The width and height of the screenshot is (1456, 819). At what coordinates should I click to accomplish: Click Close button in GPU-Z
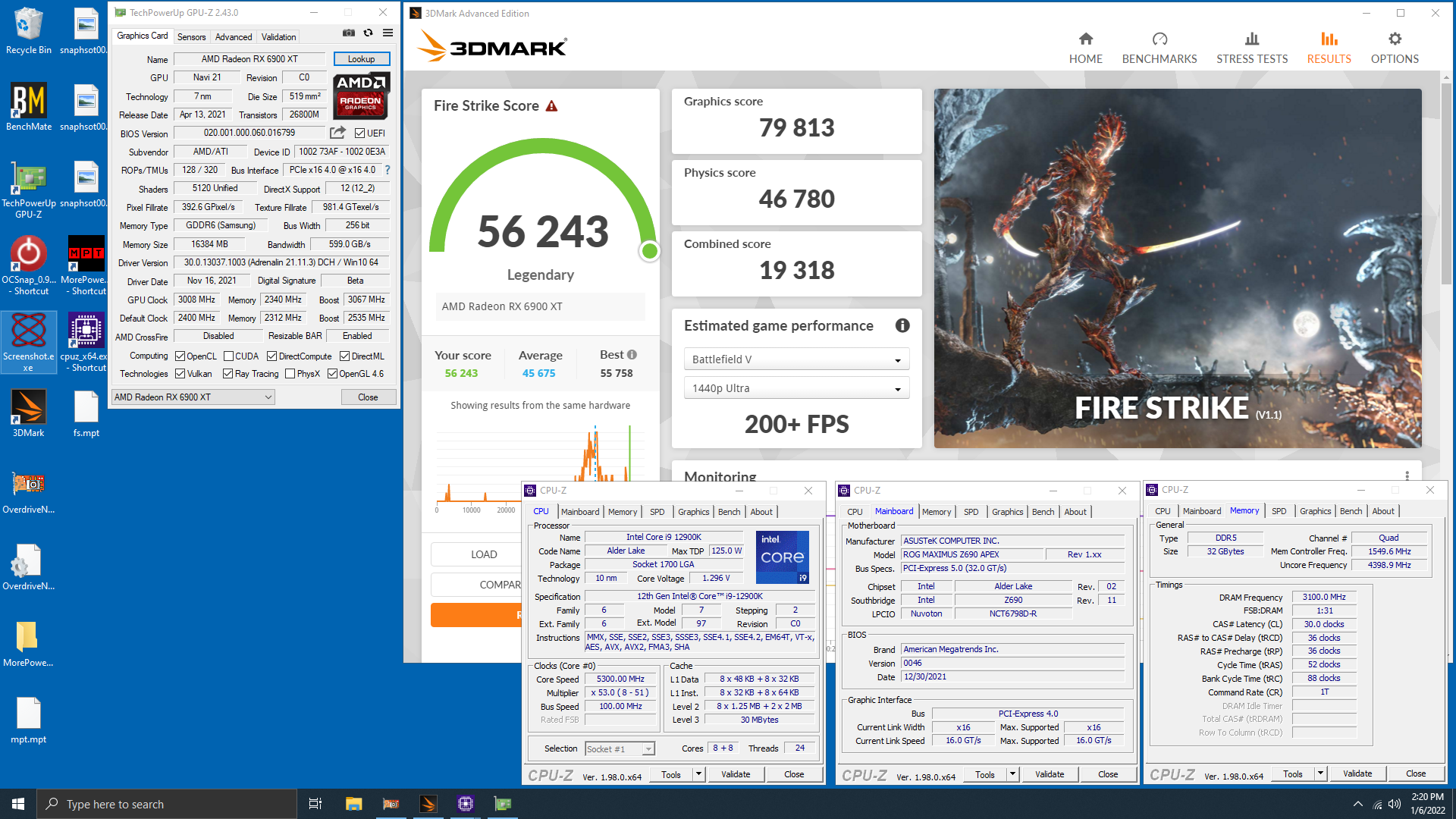click(368, 397)
